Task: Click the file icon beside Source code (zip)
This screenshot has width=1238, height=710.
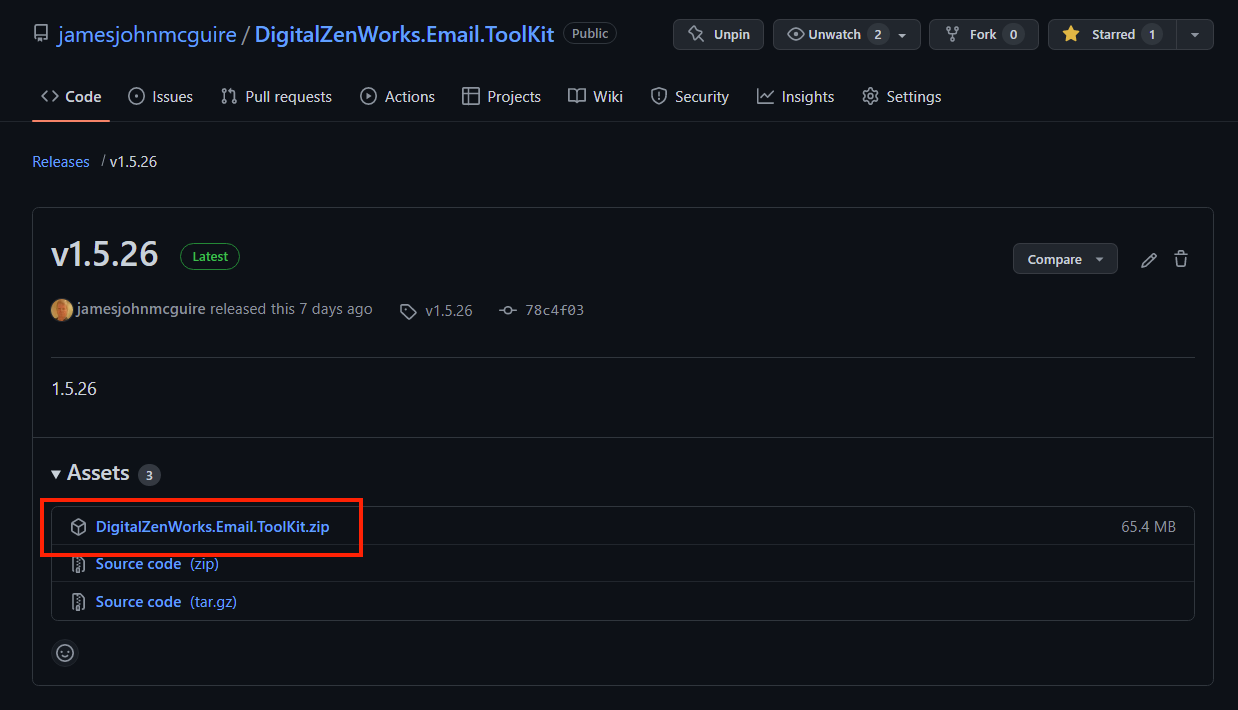Action: pyautogui.click(x=78, y=564)
